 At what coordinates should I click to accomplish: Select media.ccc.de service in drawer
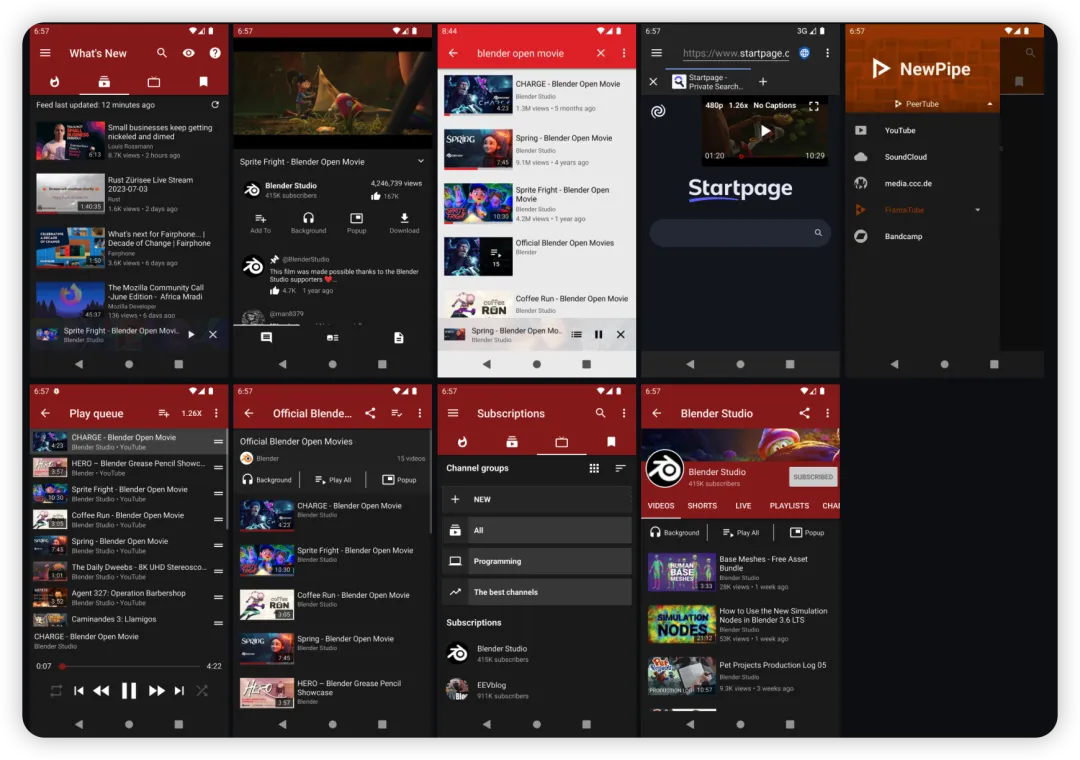point(922,183)
